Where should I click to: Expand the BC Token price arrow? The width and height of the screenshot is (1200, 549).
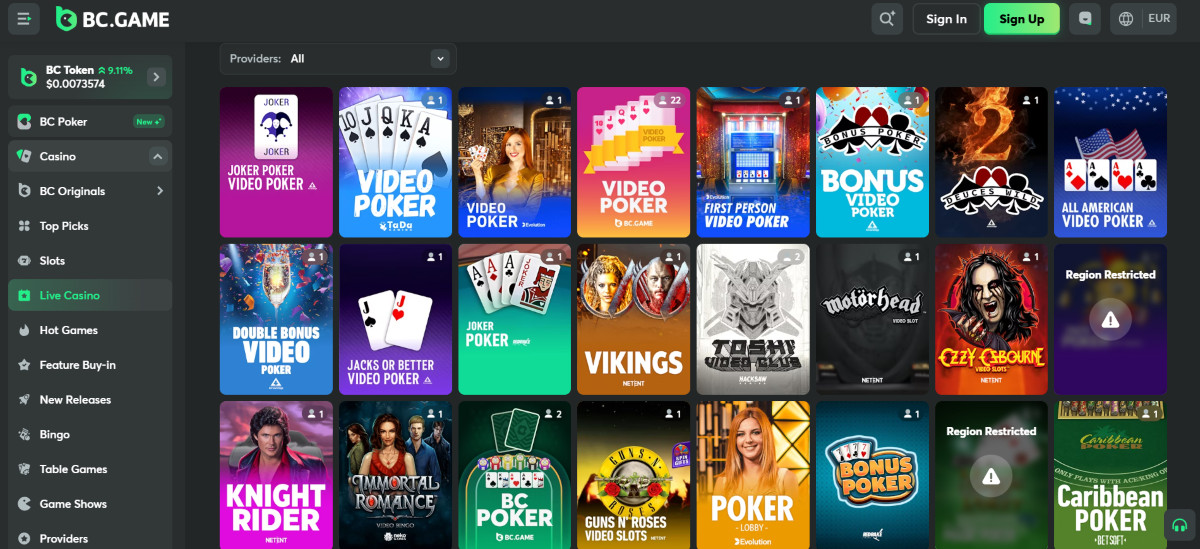(156, 77)
